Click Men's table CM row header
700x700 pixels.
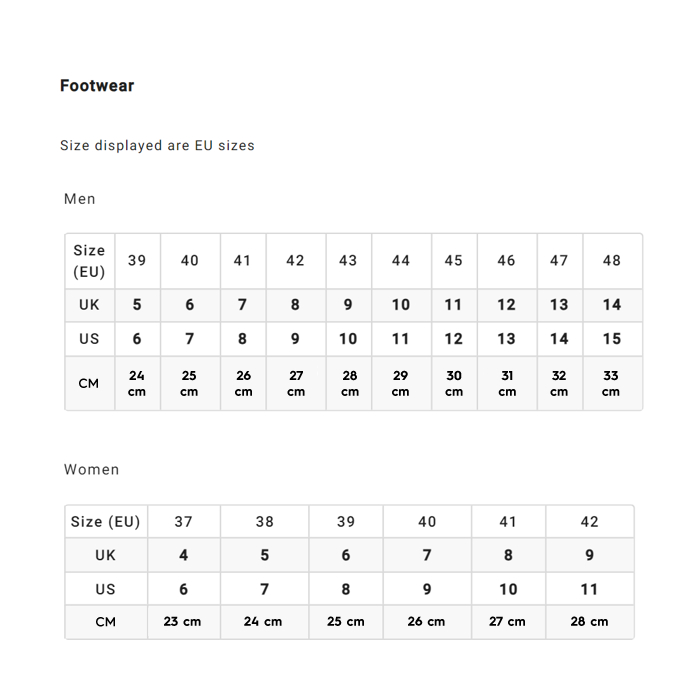[x=90, y=383]
